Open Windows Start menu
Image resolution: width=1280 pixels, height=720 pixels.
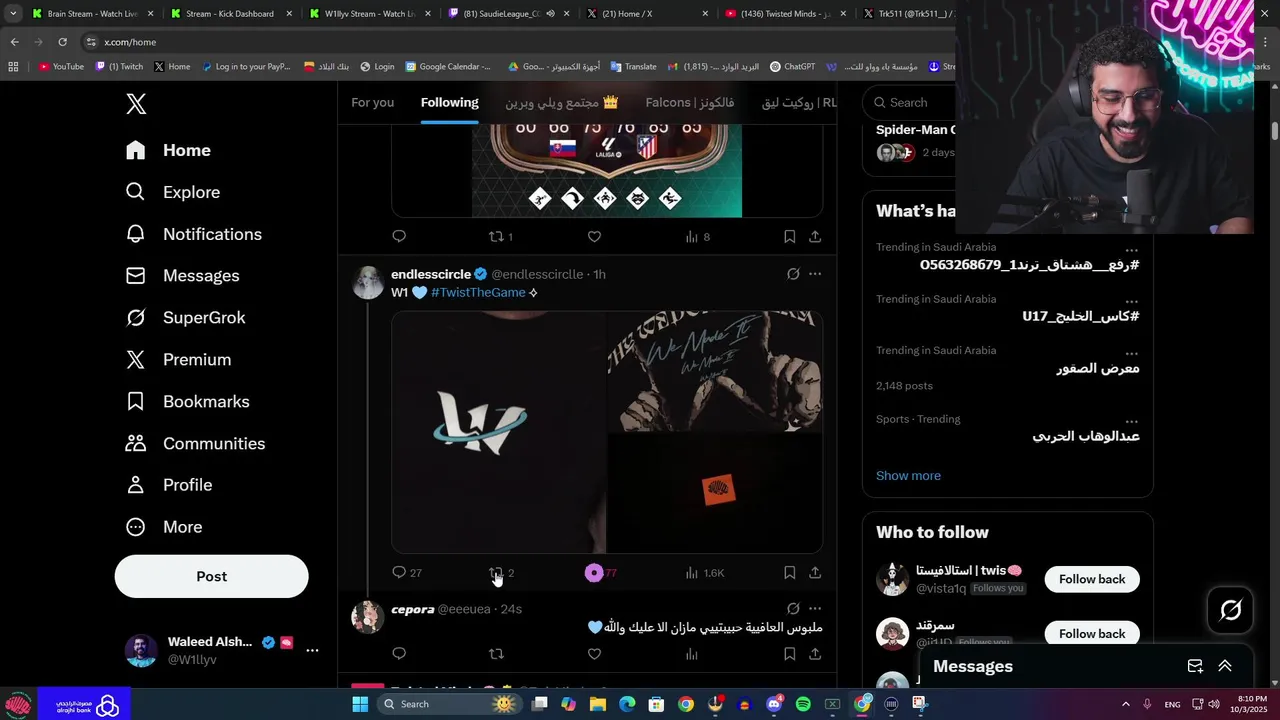[x=360, y=704]
